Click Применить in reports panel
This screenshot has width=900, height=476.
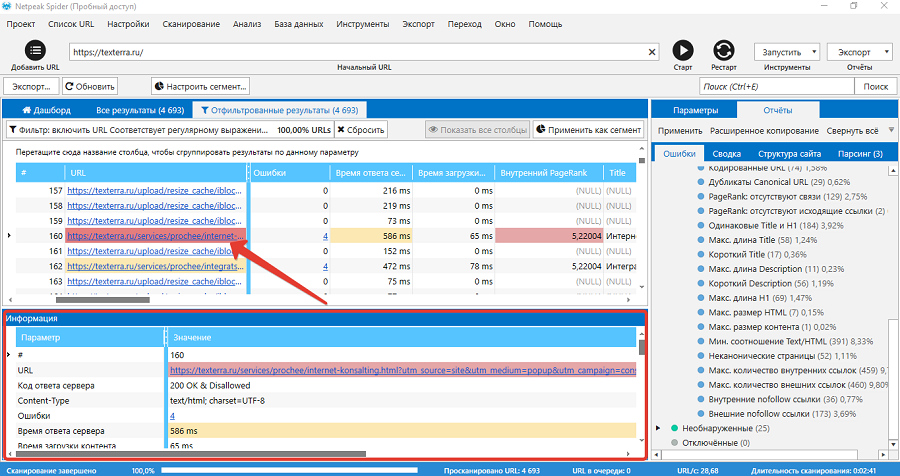pos(680,131)
